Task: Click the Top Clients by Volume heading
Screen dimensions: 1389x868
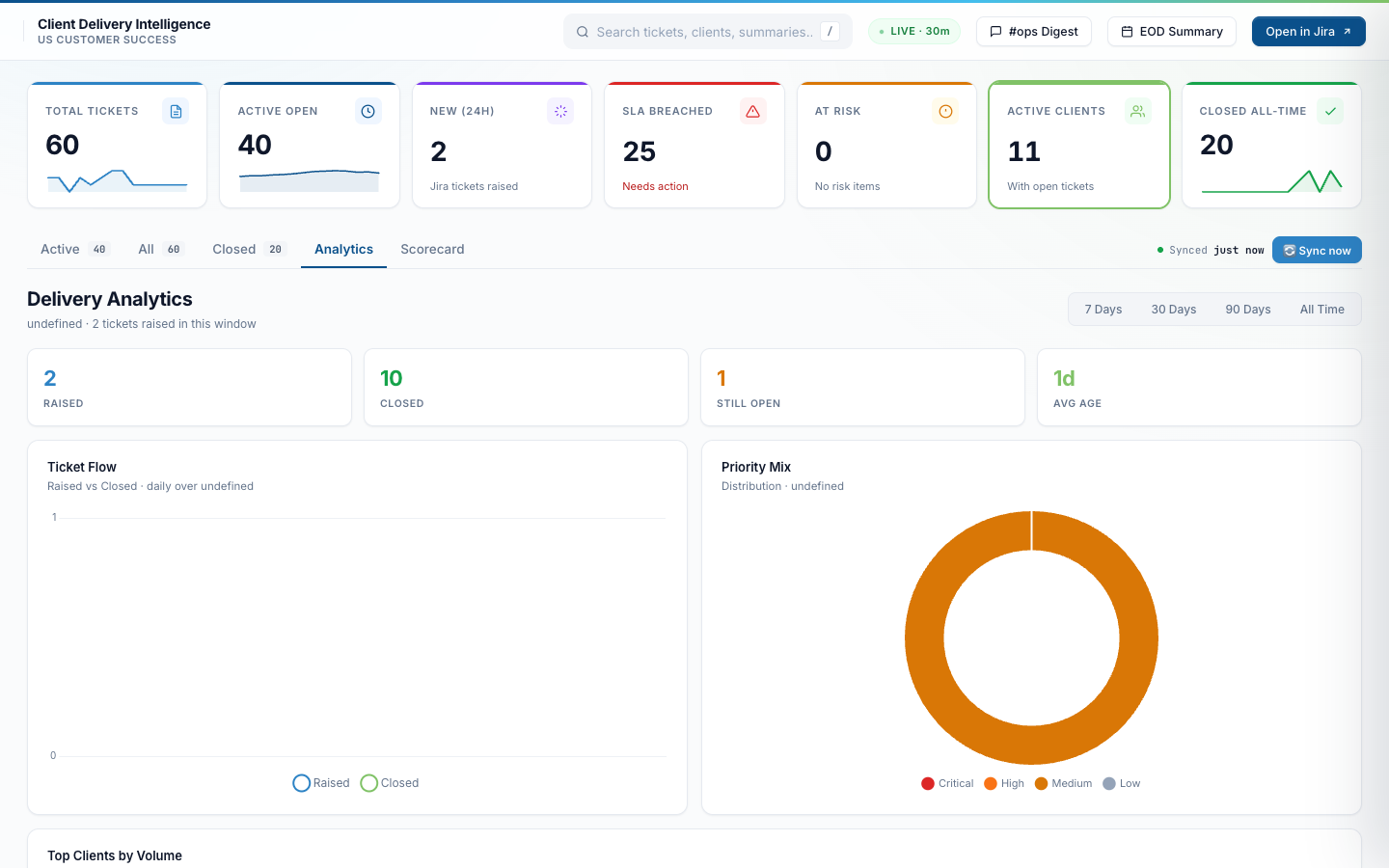Action: pos(115,855)
